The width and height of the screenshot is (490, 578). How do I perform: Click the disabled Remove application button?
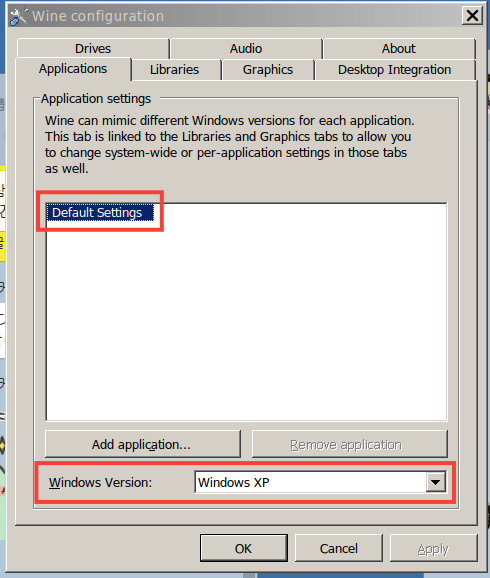click(350, 444)
